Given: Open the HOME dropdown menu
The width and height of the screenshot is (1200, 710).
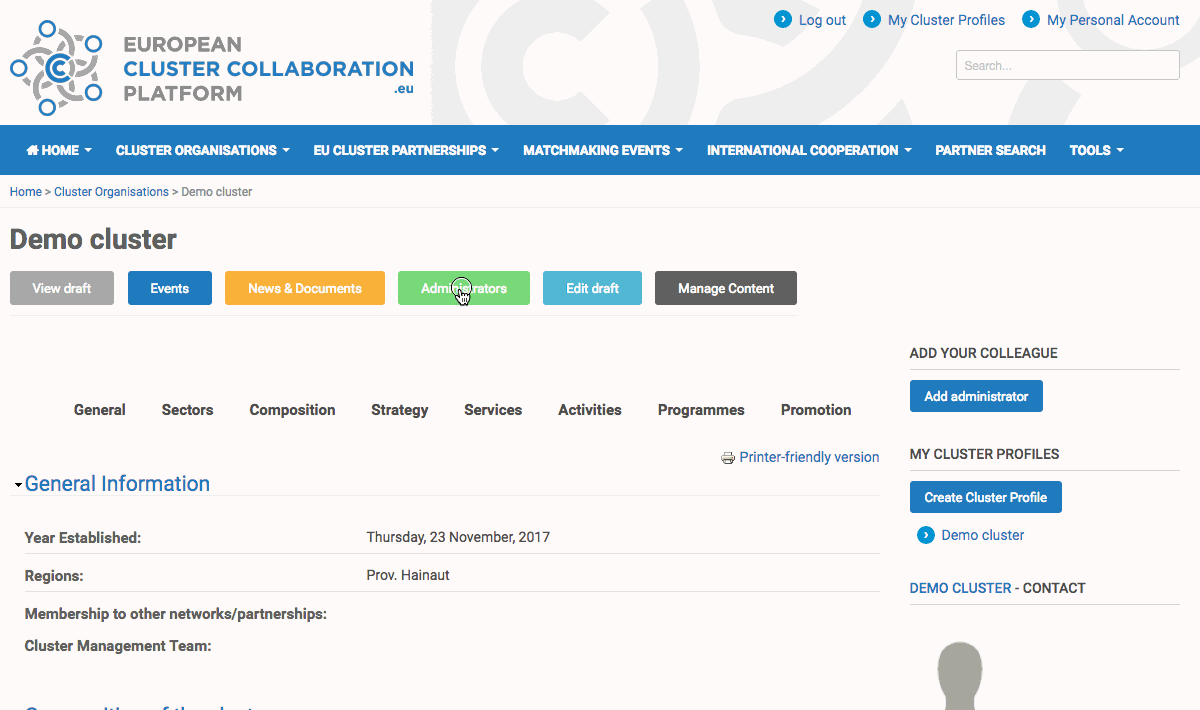Looking at the screenshot, I should click(59, 150).
